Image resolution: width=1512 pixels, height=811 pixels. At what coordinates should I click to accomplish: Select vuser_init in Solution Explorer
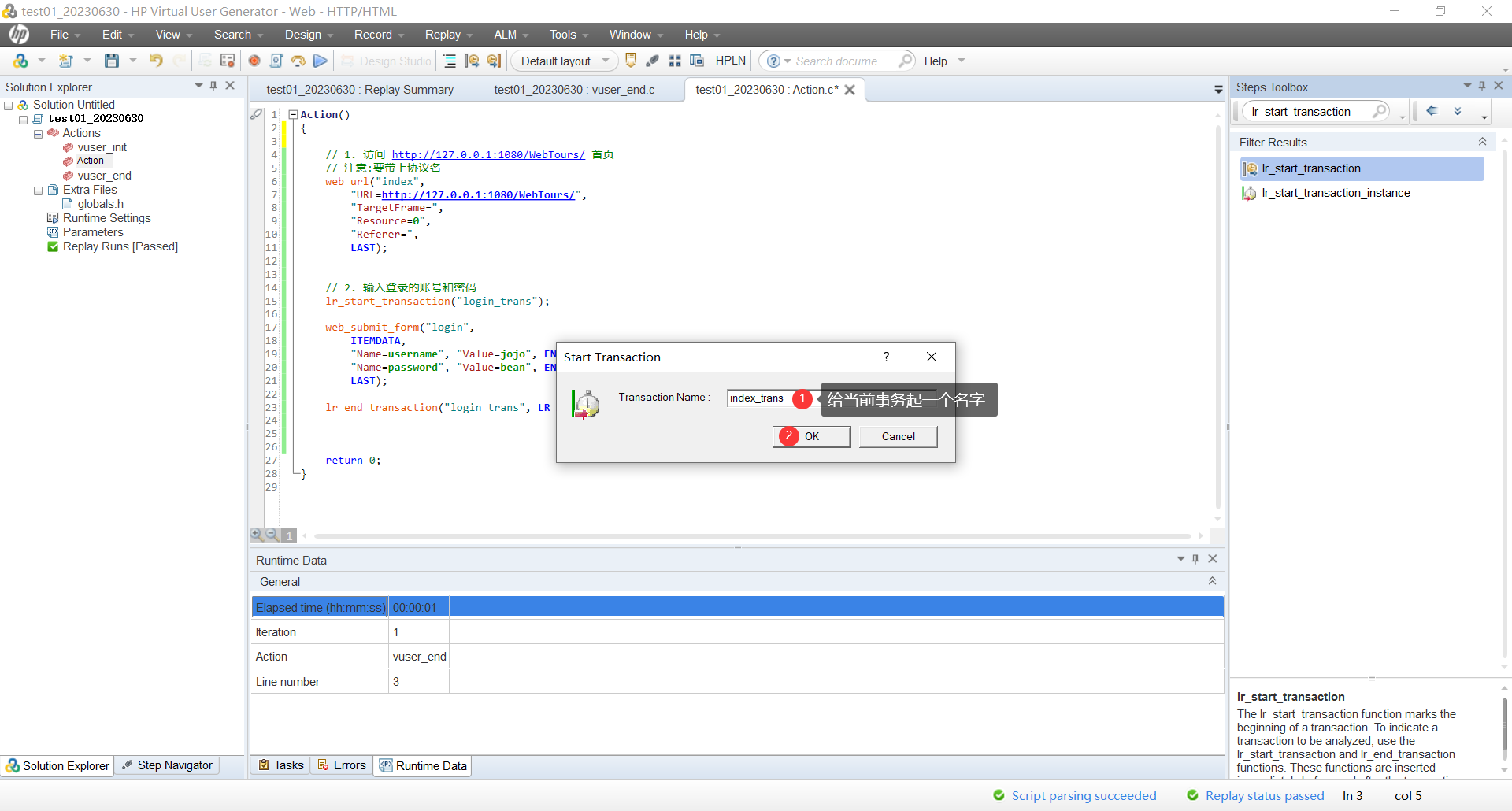tap(102, 147)
